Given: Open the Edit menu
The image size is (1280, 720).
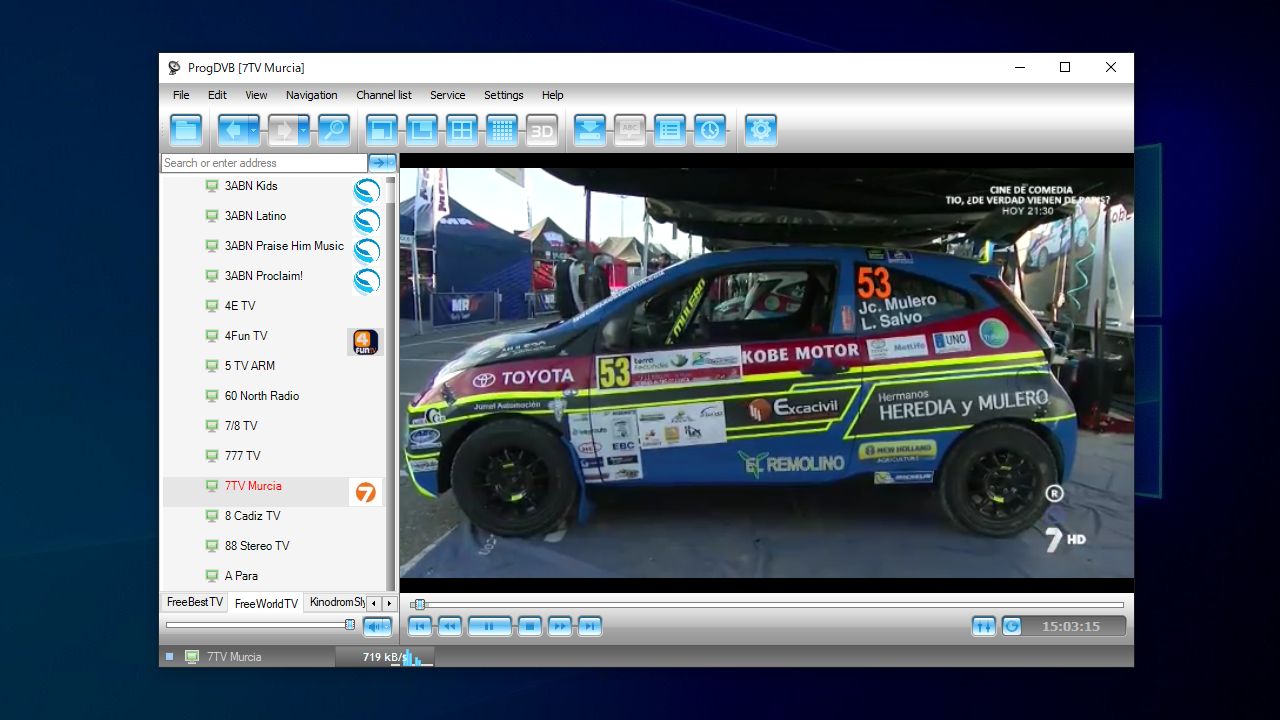Looking at the screenshot, I should (x=217, y=95).
